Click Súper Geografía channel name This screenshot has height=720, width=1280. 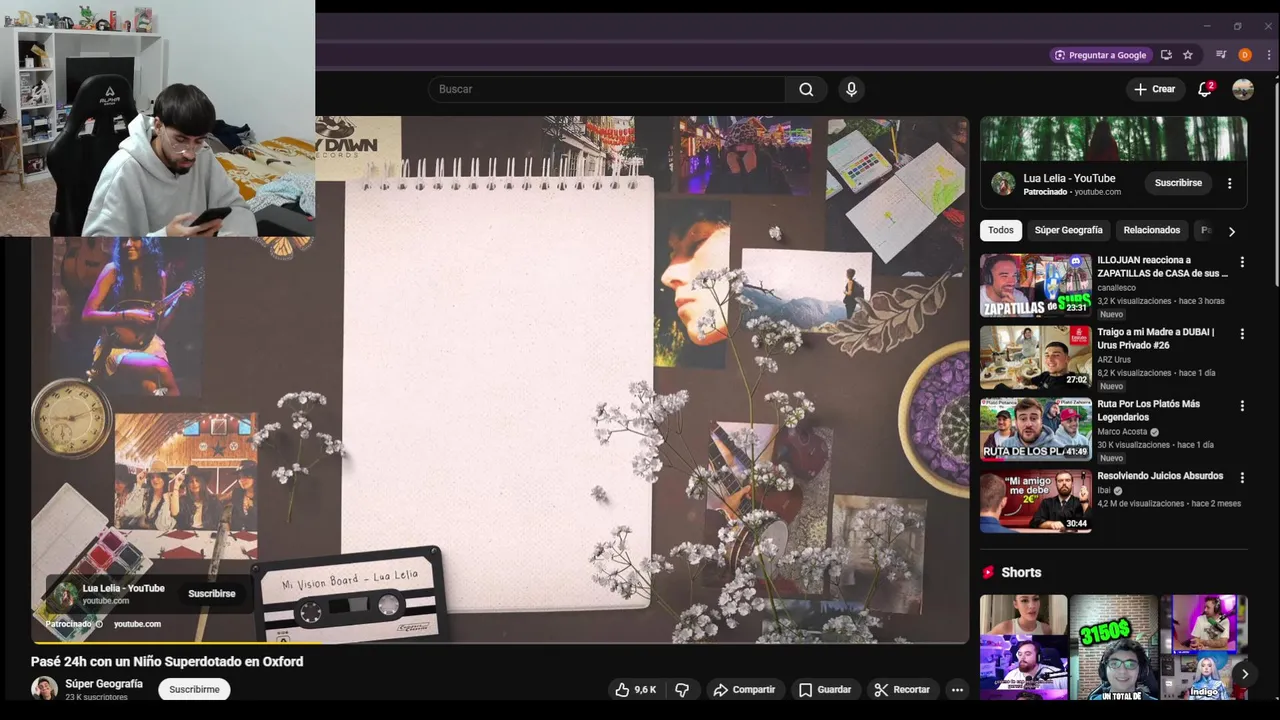104,684
